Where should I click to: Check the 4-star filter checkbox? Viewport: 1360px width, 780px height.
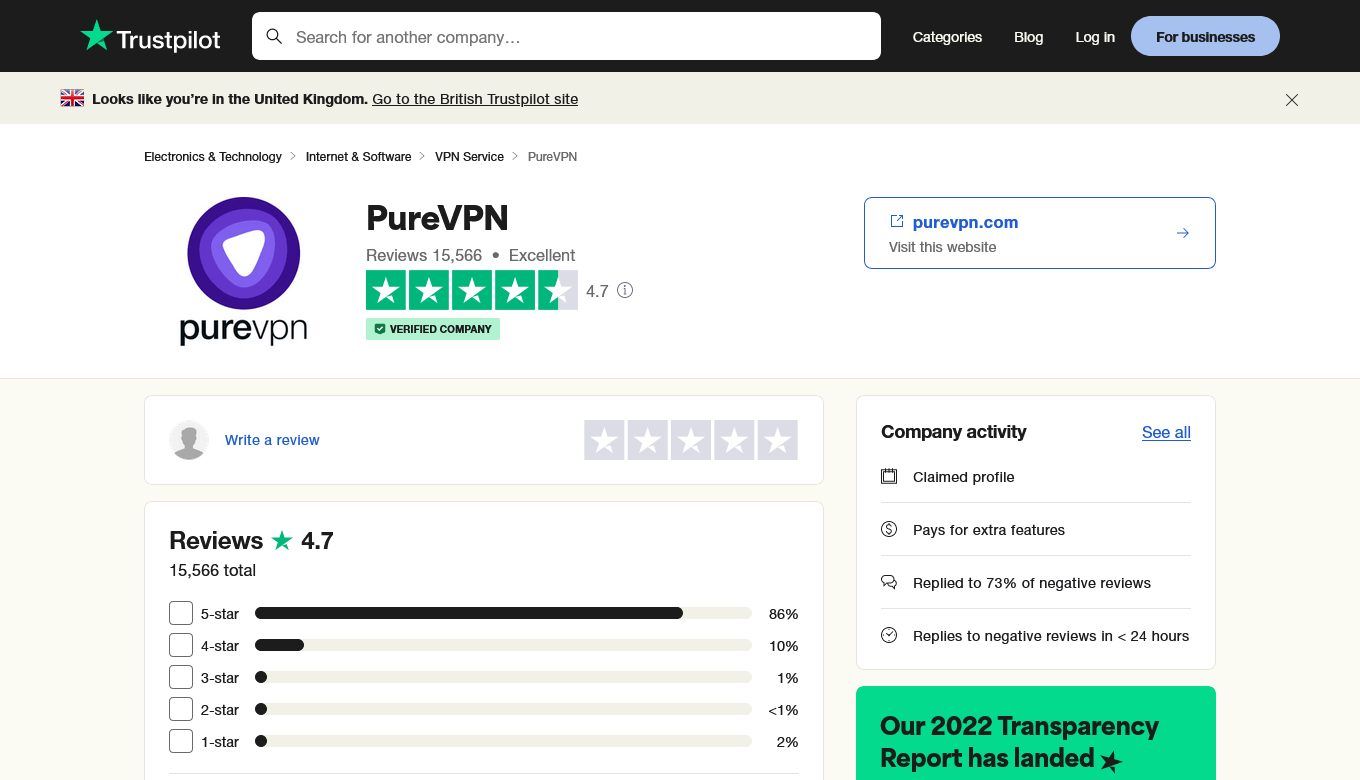181,645
